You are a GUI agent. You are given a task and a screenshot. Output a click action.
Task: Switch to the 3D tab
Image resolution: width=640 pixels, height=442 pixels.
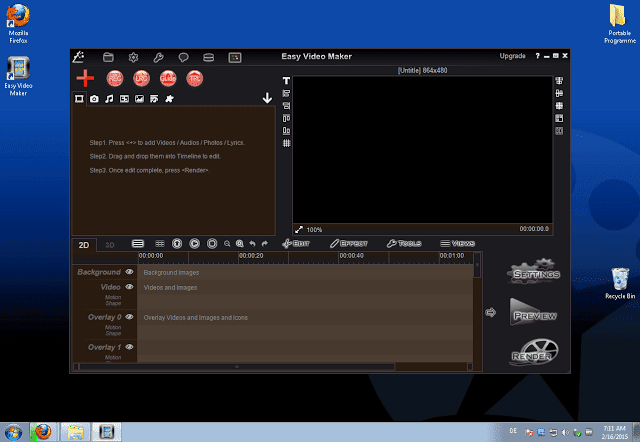(x=110, y=245)
